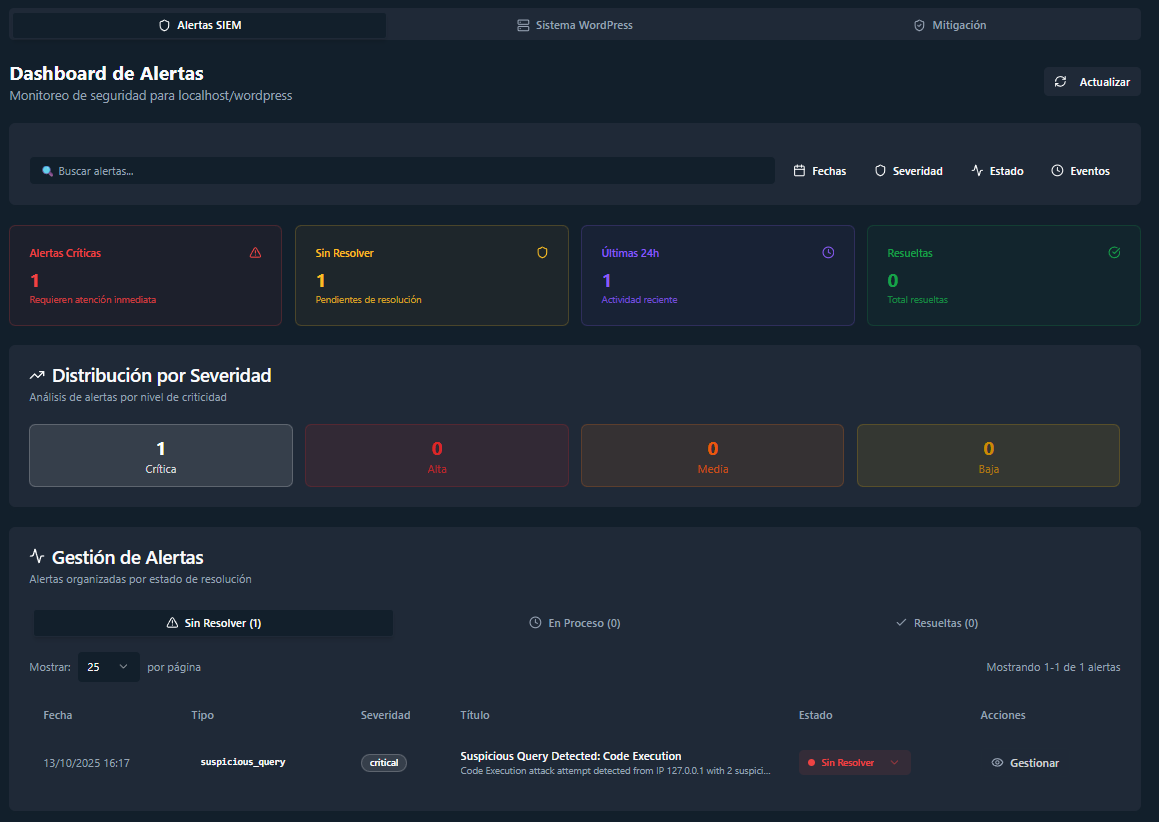
Task: Switch to En Proceso (0) tab
Action: 575,623
